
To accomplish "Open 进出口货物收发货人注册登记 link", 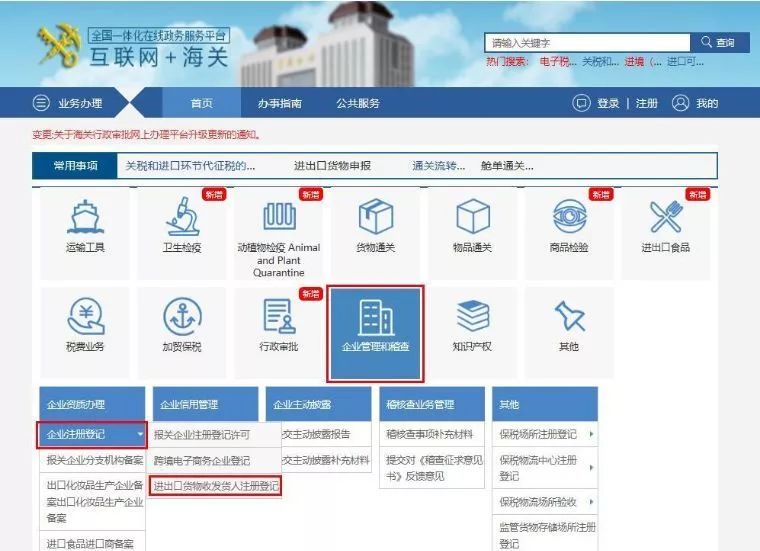I will click(x=215, y=486).
